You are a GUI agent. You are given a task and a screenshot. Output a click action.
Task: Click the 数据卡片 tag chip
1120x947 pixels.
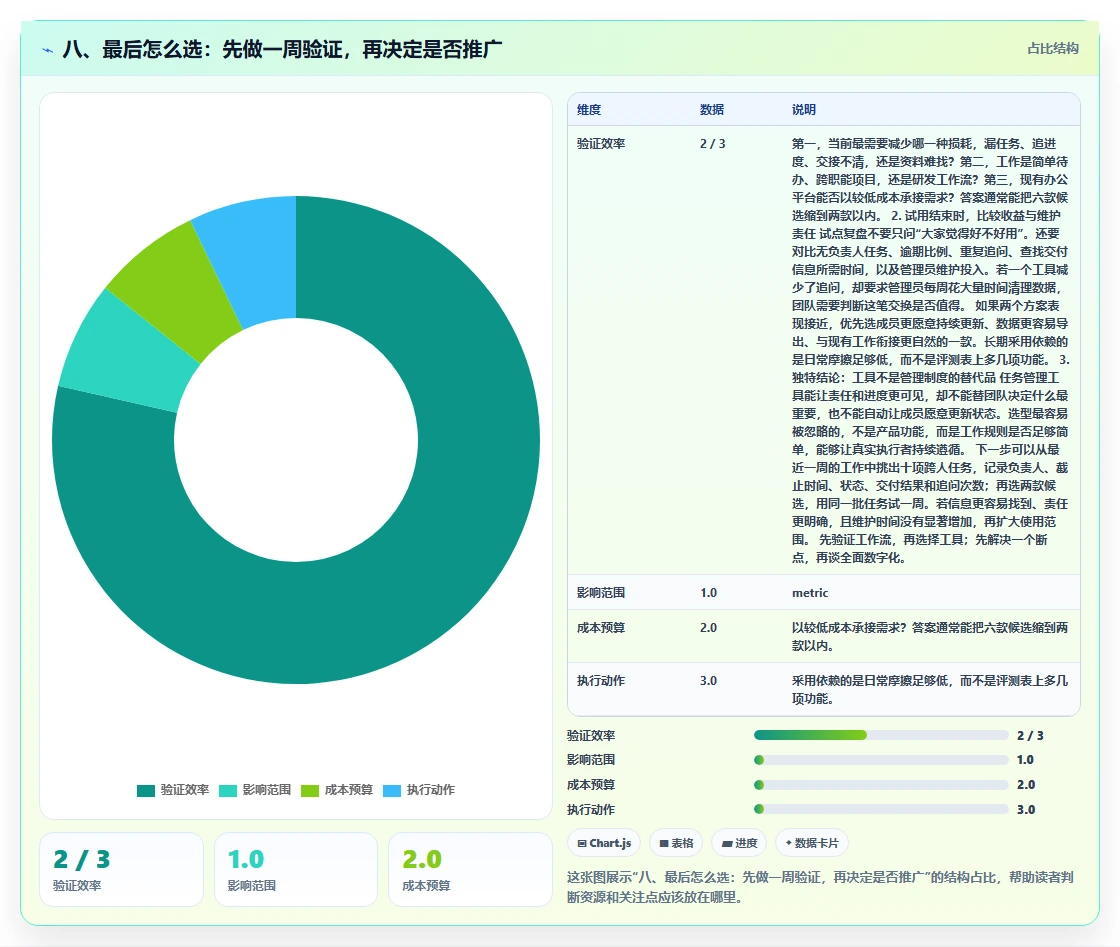pos(811,843)
